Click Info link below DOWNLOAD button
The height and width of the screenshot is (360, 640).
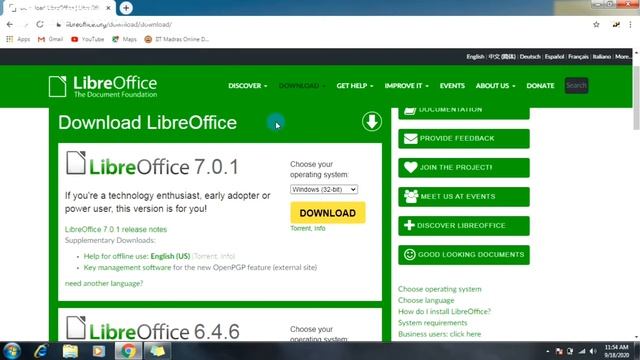coord(320,229)
